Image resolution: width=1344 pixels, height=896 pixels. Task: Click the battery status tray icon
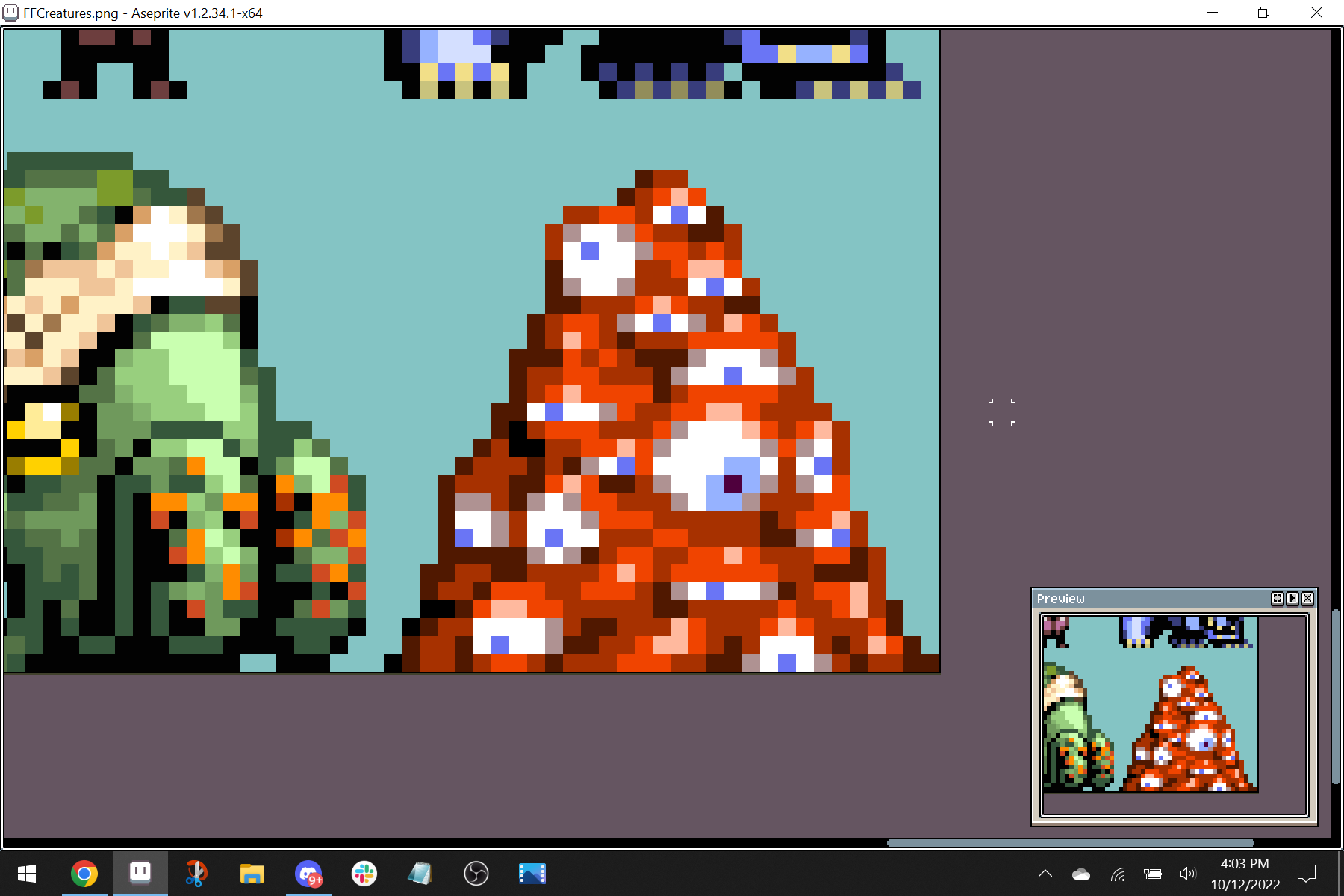(x=1153, y=874)
